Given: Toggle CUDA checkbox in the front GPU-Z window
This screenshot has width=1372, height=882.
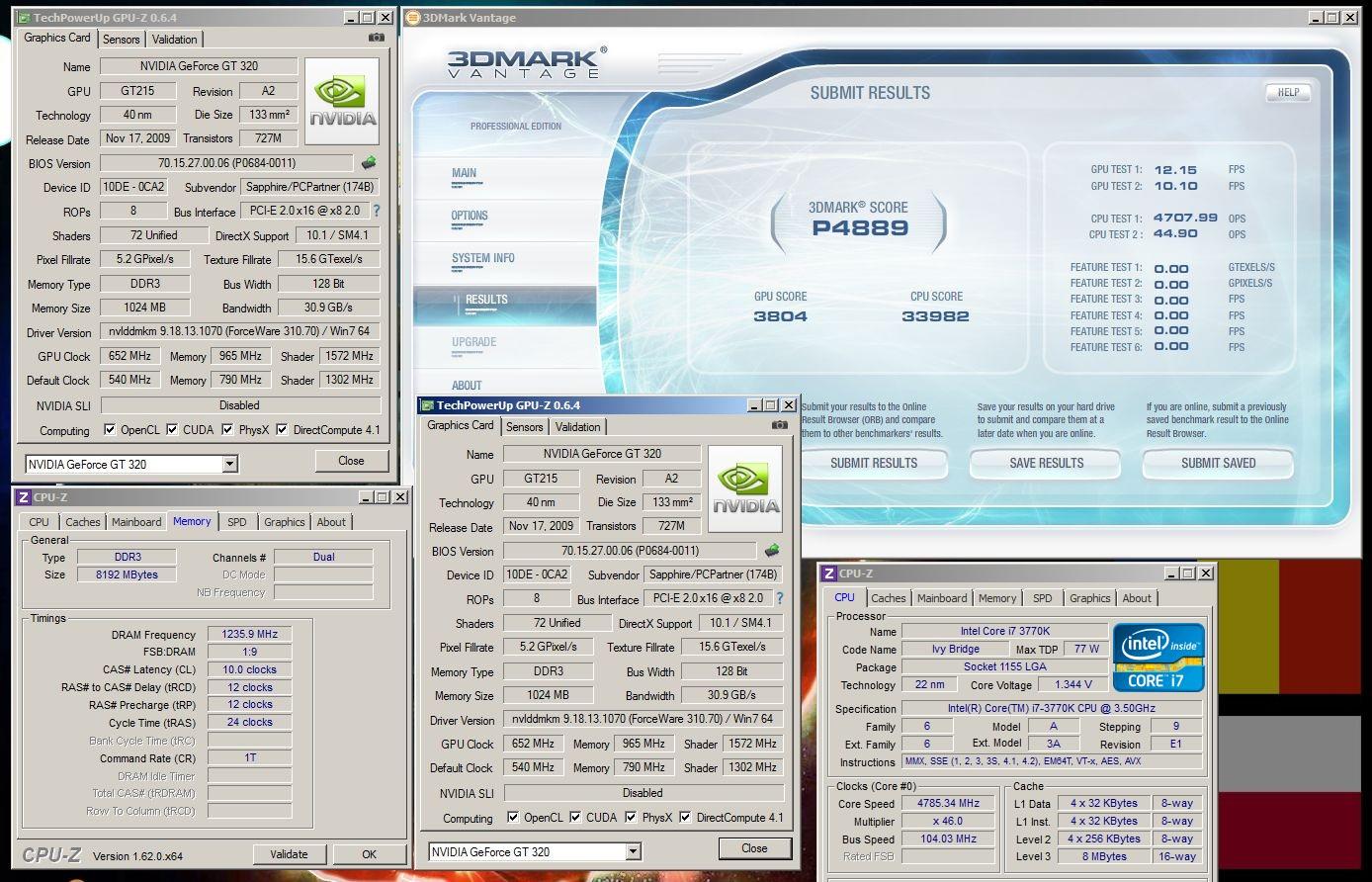Looking at the screenshot, I should tap(575, 818).
